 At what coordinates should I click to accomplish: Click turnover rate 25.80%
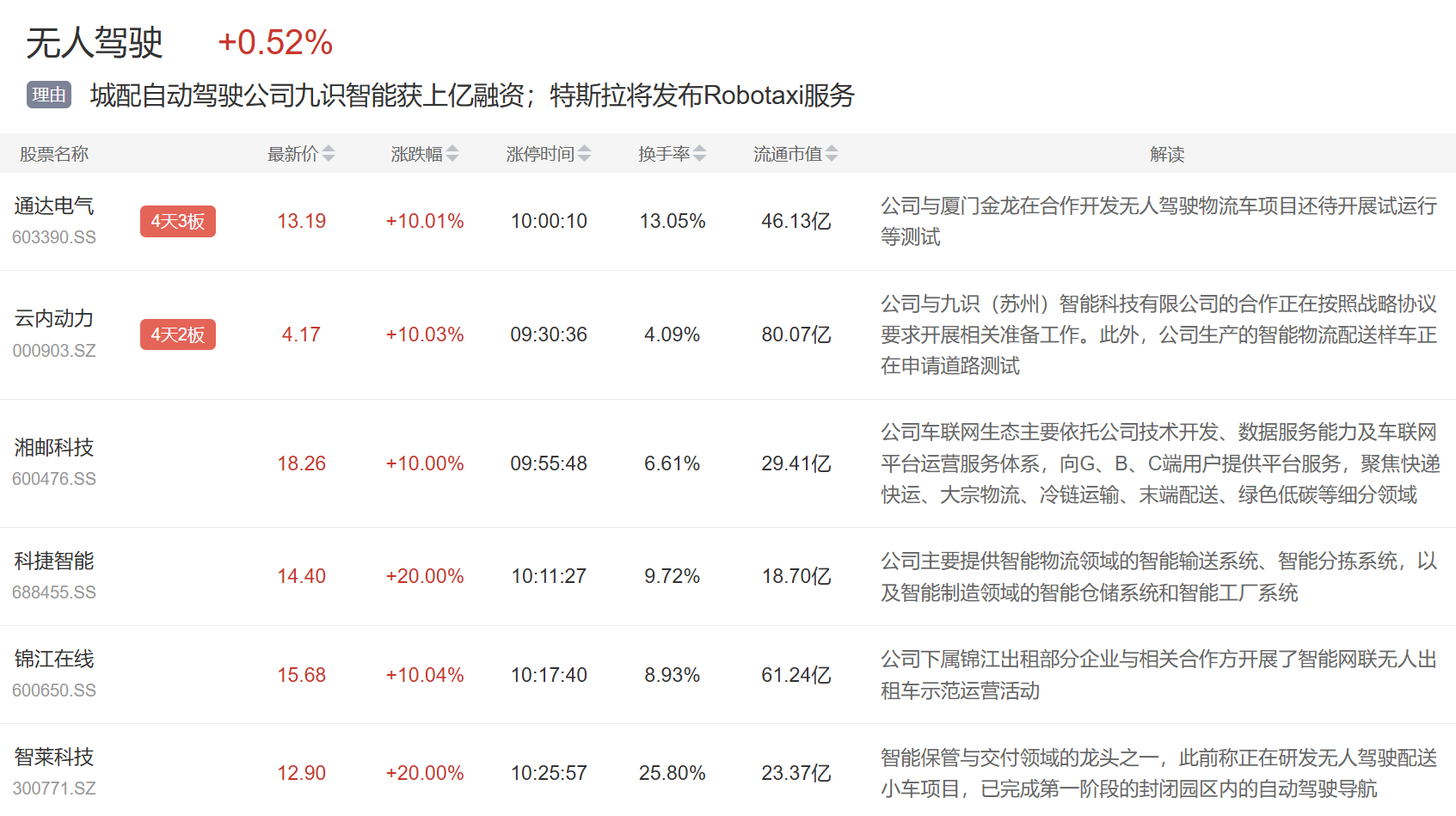[x=673, y=773]
